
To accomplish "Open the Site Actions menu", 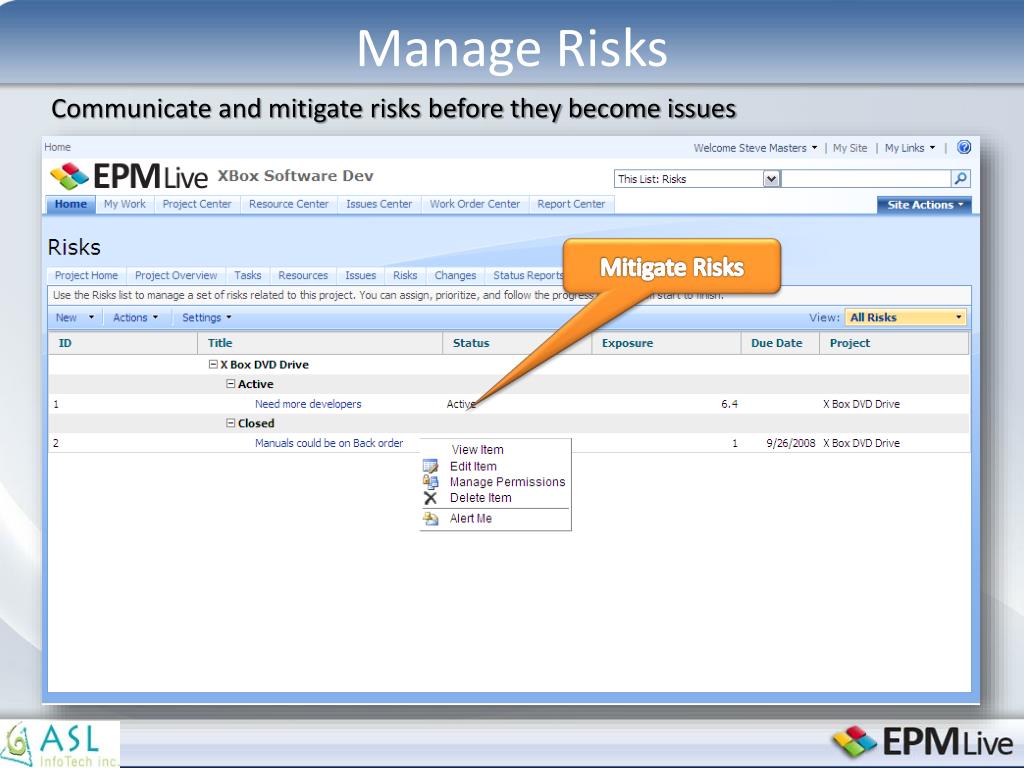I will pyautogui.click(x=924, y=205).
